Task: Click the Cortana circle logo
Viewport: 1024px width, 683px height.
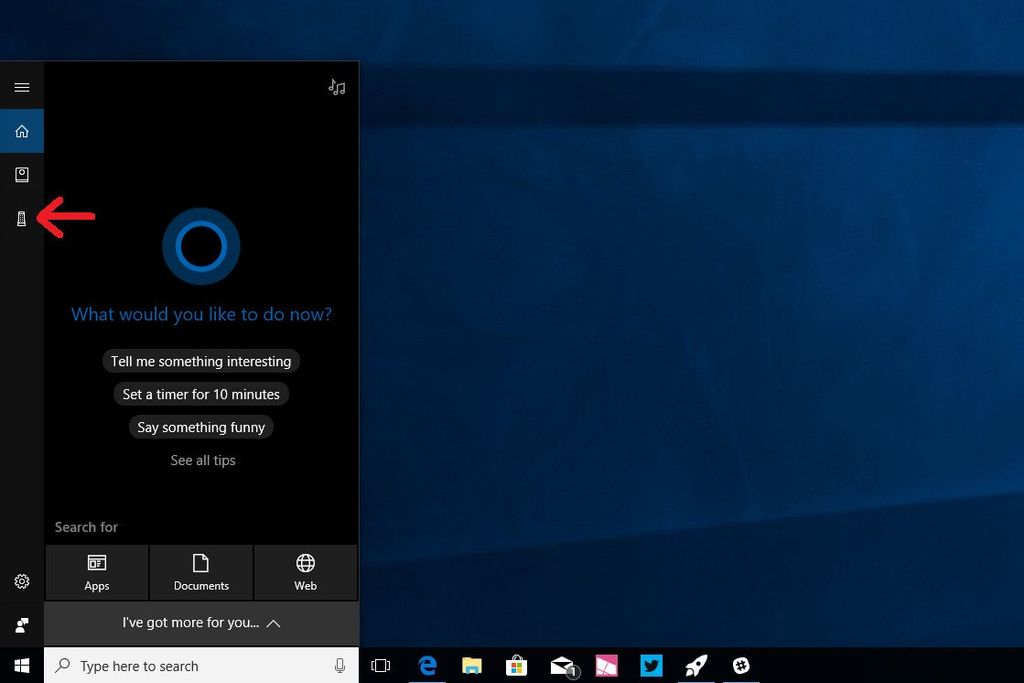Action: (201, 246)
